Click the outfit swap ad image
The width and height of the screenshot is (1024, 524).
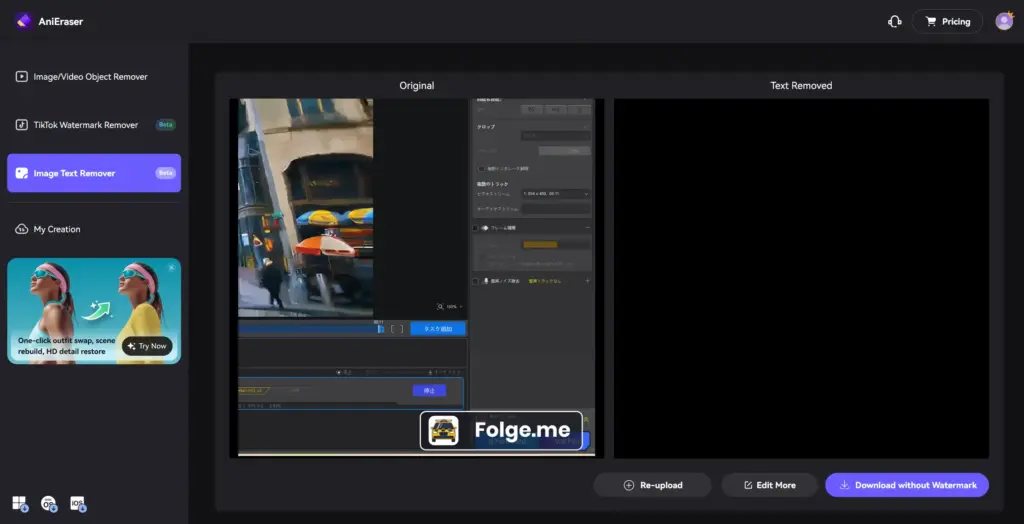click(x=94, y=311)
